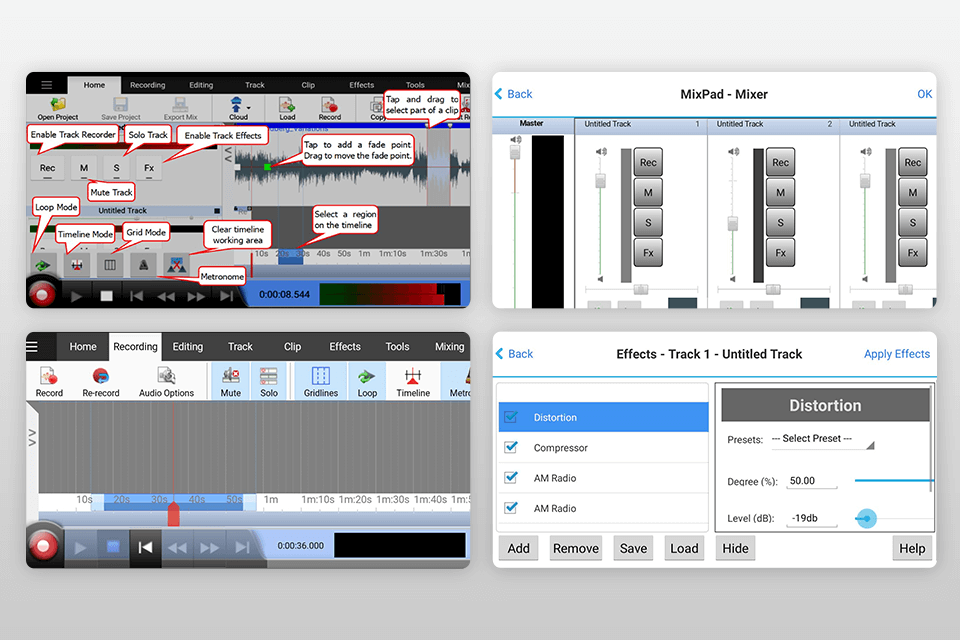
Task: Click the Export Mix icon
Action: point(181,106)
